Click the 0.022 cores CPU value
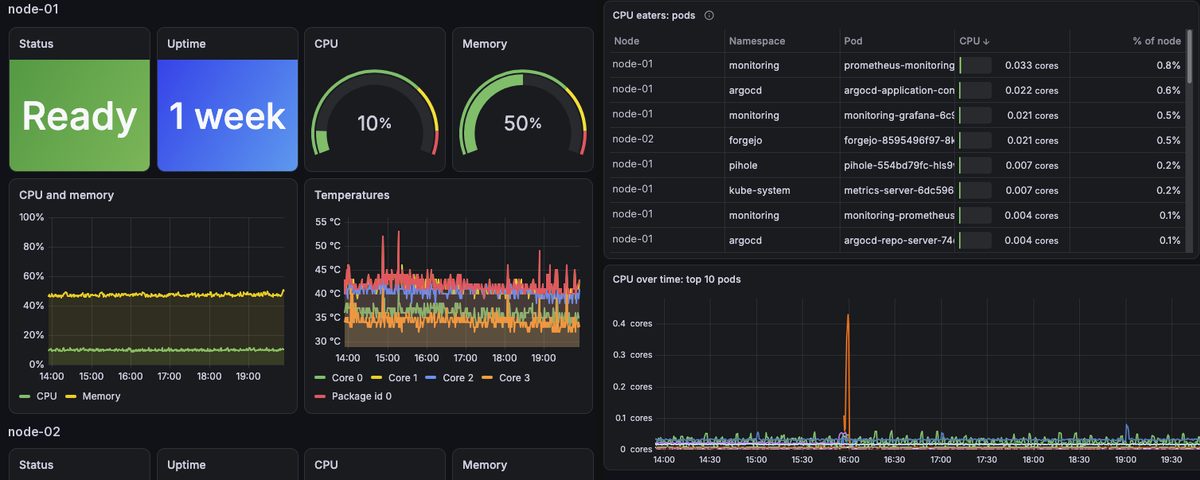The width and height of the screenshot is (1200, 480). 1031,90
